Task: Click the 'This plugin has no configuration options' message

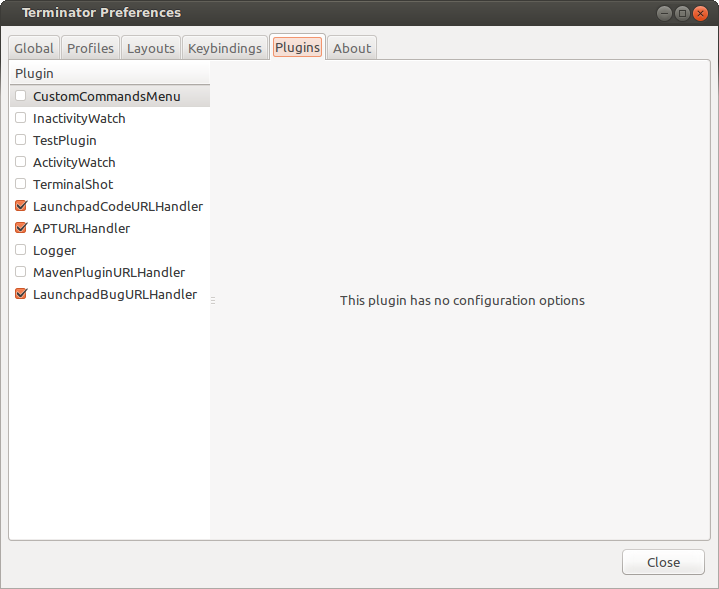Action: coord(462,300)
